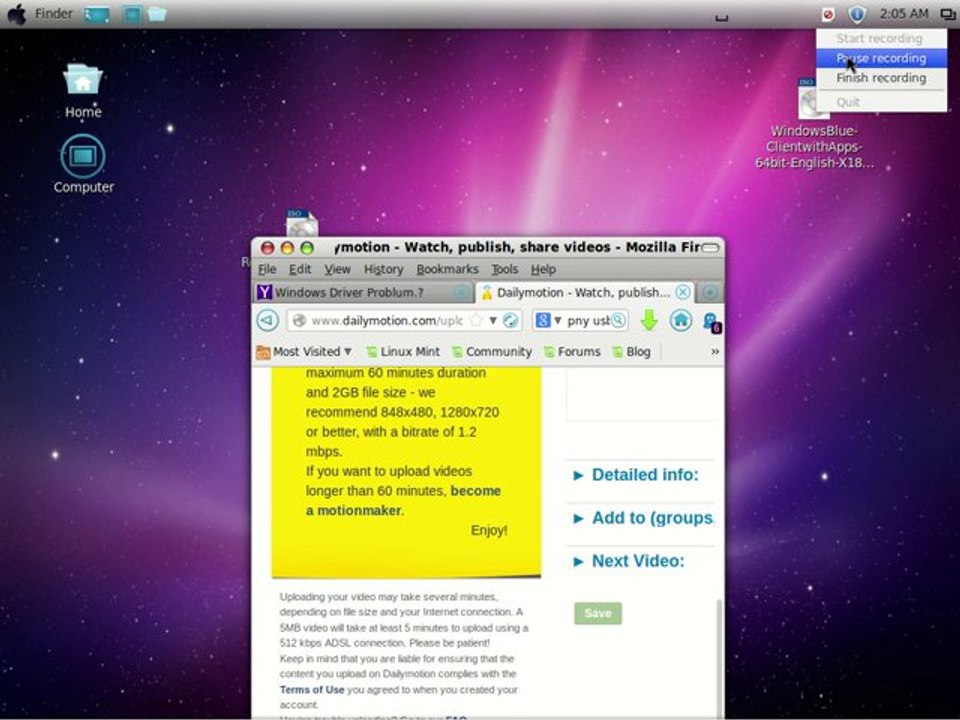Open Firefox Help menu
Screen dimensions: 960x720
543,269
